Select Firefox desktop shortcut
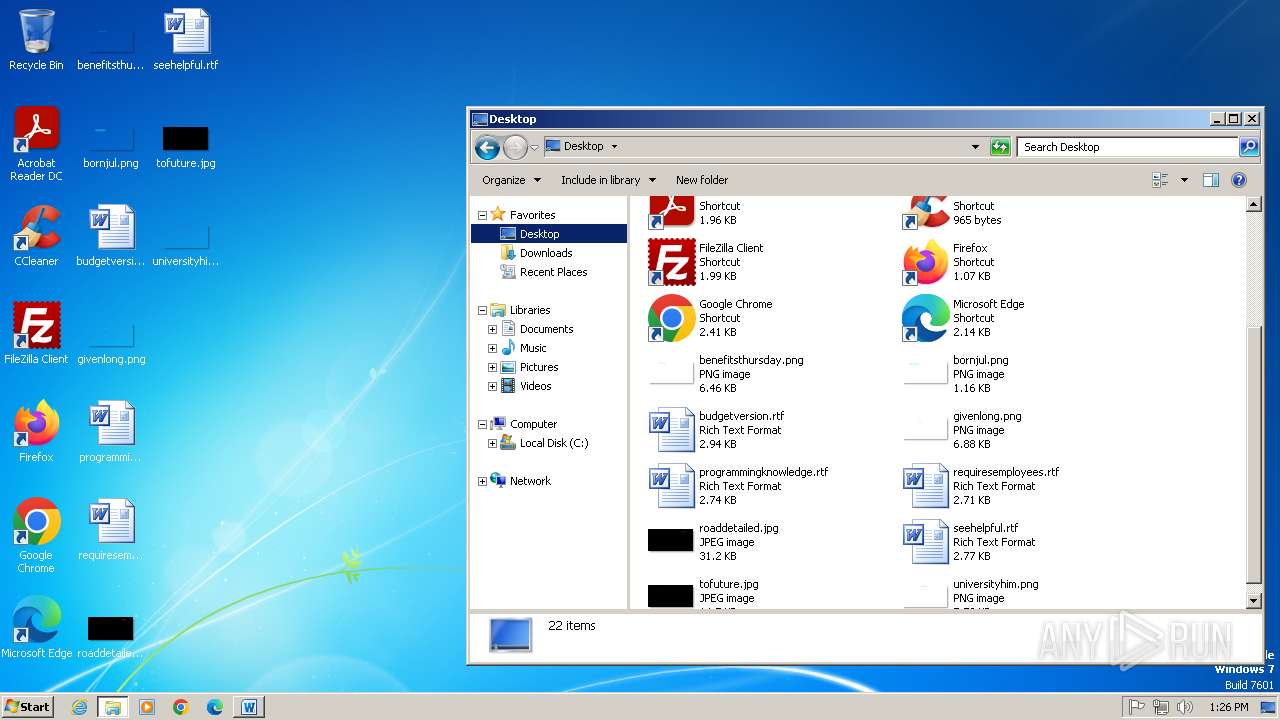The image size is (1280, 720). 36,432
